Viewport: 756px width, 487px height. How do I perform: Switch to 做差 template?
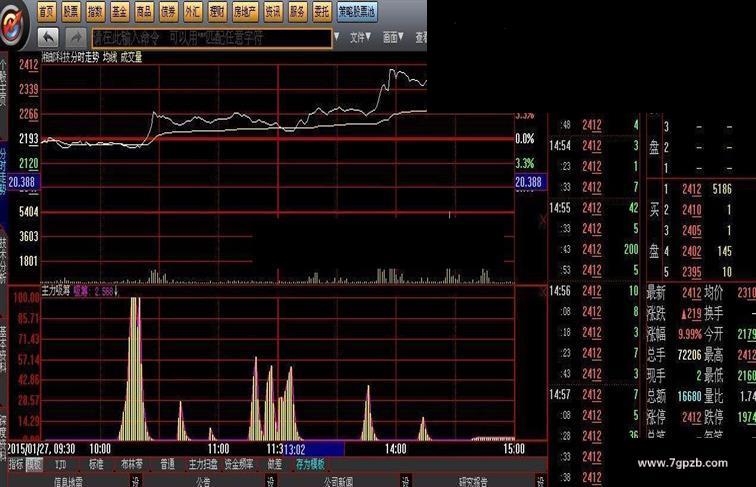click(x=274, y=464)
